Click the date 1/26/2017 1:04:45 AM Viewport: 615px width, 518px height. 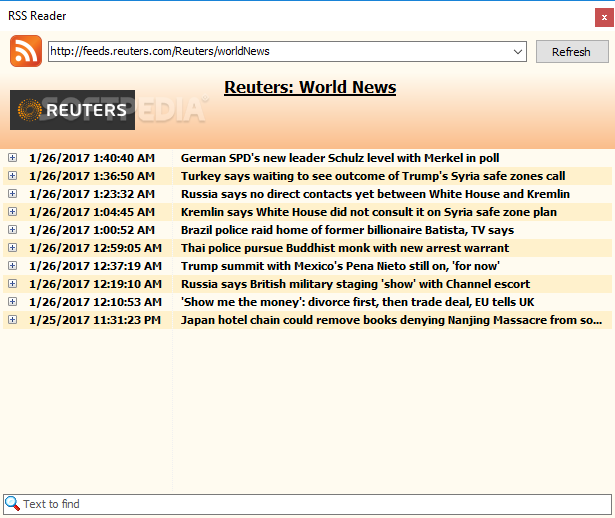tap(92, 212)
